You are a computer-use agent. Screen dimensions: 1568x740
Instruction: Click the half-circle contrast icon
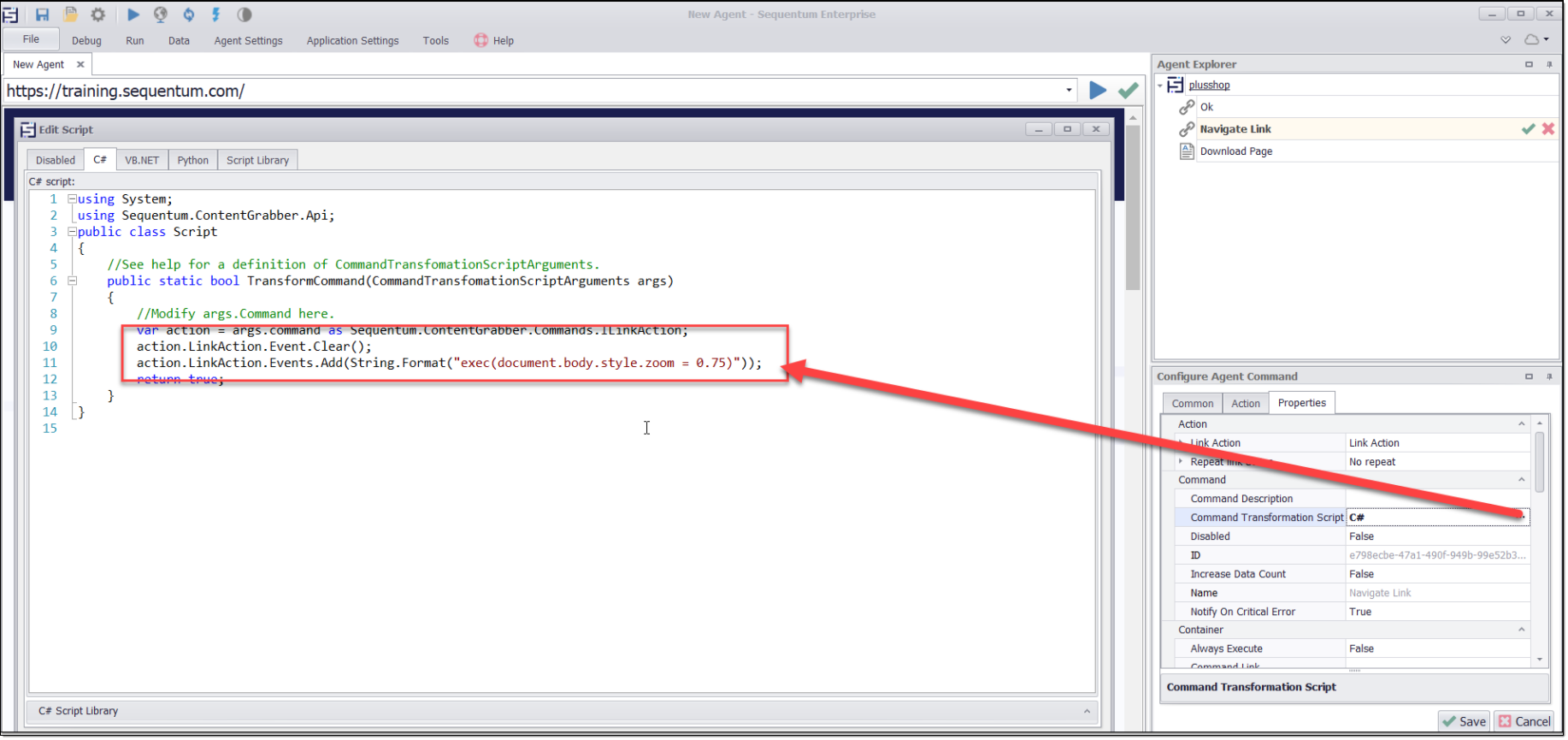[245, 15]
